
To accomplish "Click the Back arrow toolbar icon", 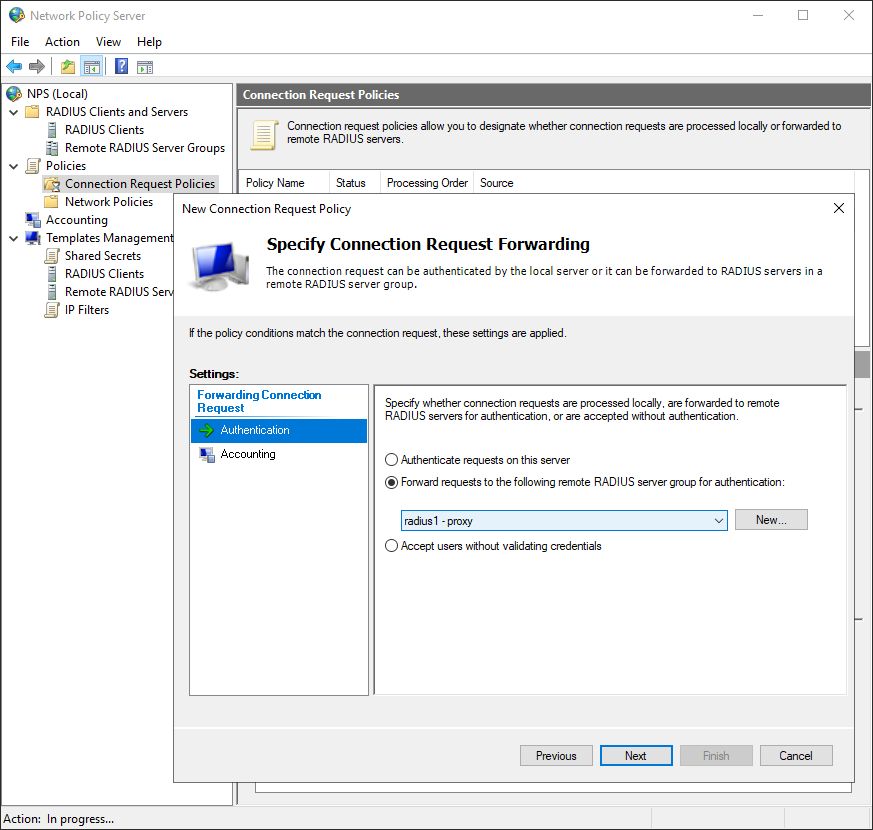I will (x=14, y=67).
